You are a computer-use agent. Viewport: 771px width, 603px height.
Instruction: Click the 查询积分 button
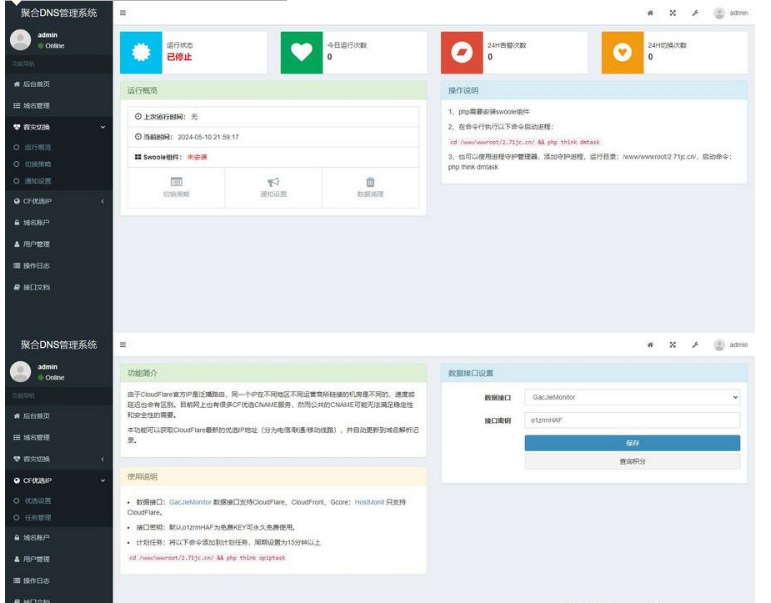[632, 462]
